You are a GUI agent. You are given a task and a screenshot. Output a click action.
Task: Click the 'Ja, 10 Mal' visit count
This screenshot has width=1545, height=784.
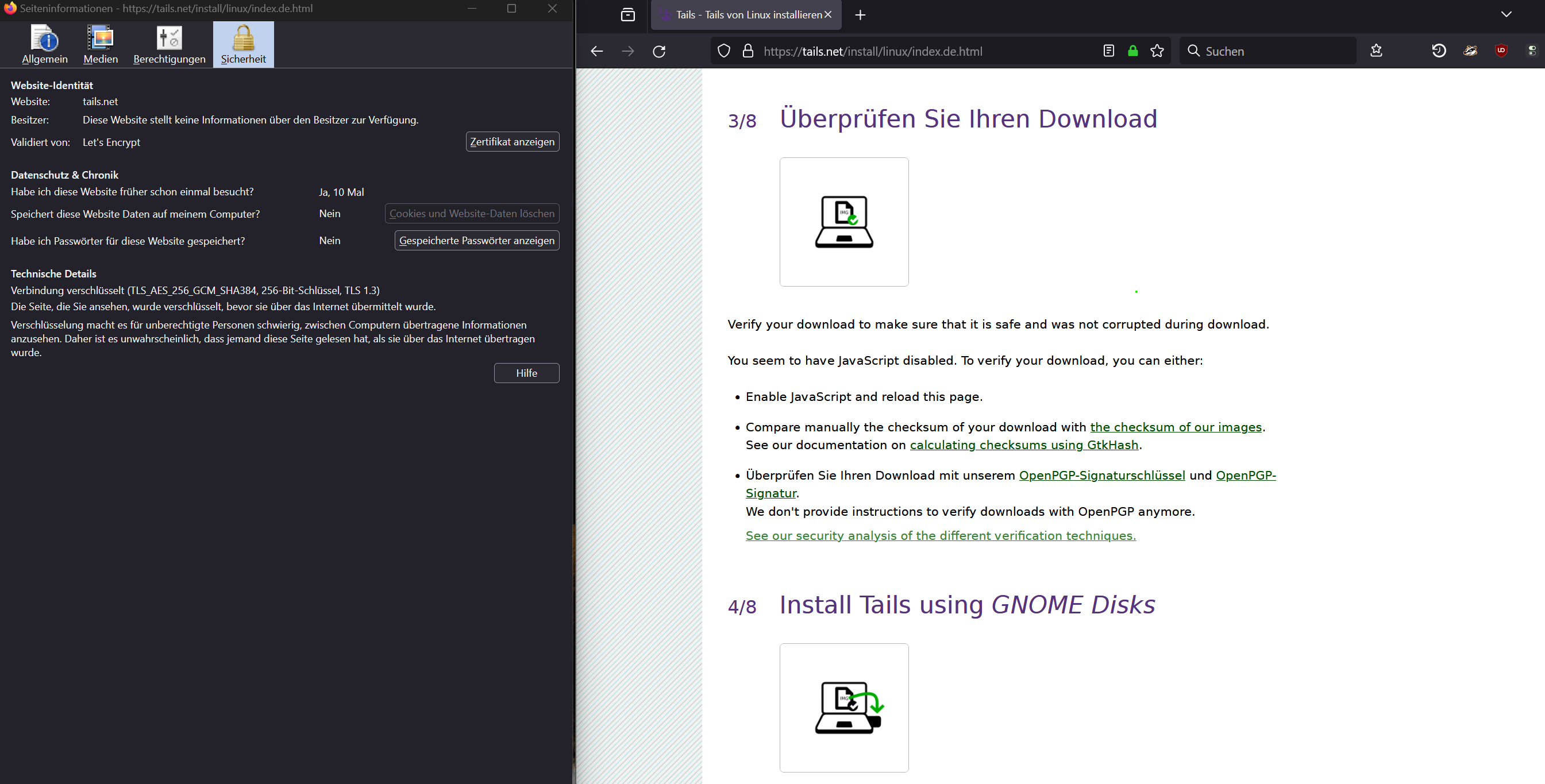(x=341, y=192)
